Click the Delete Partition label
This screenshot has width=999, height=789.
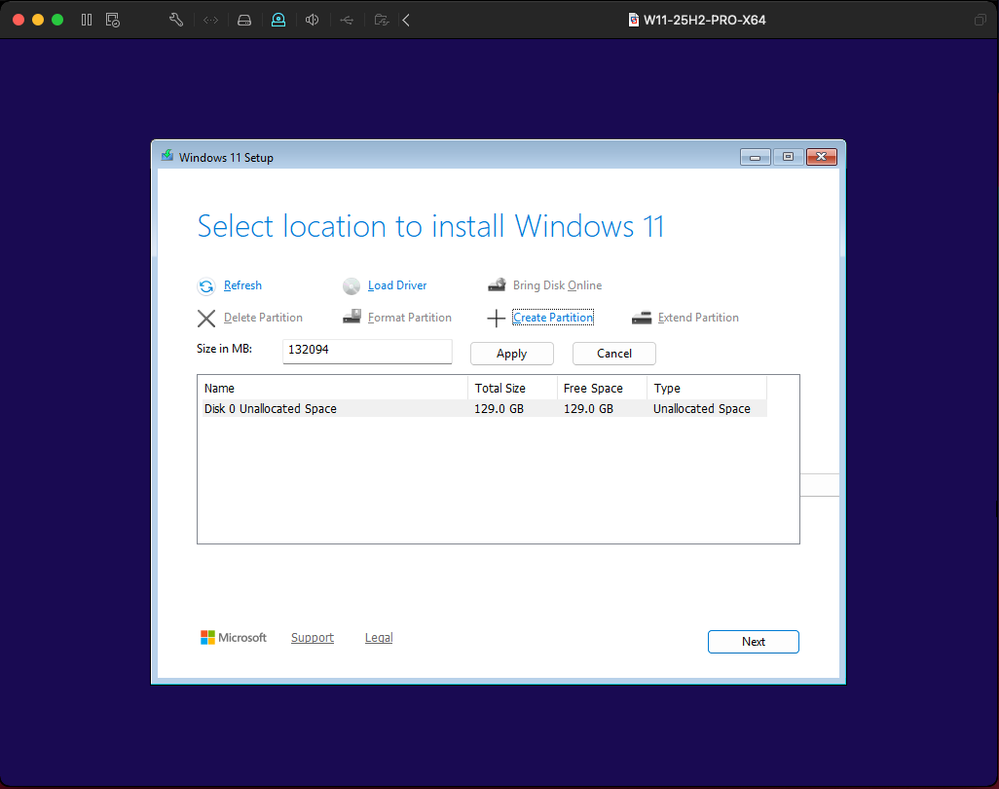[x=263, y=317]
